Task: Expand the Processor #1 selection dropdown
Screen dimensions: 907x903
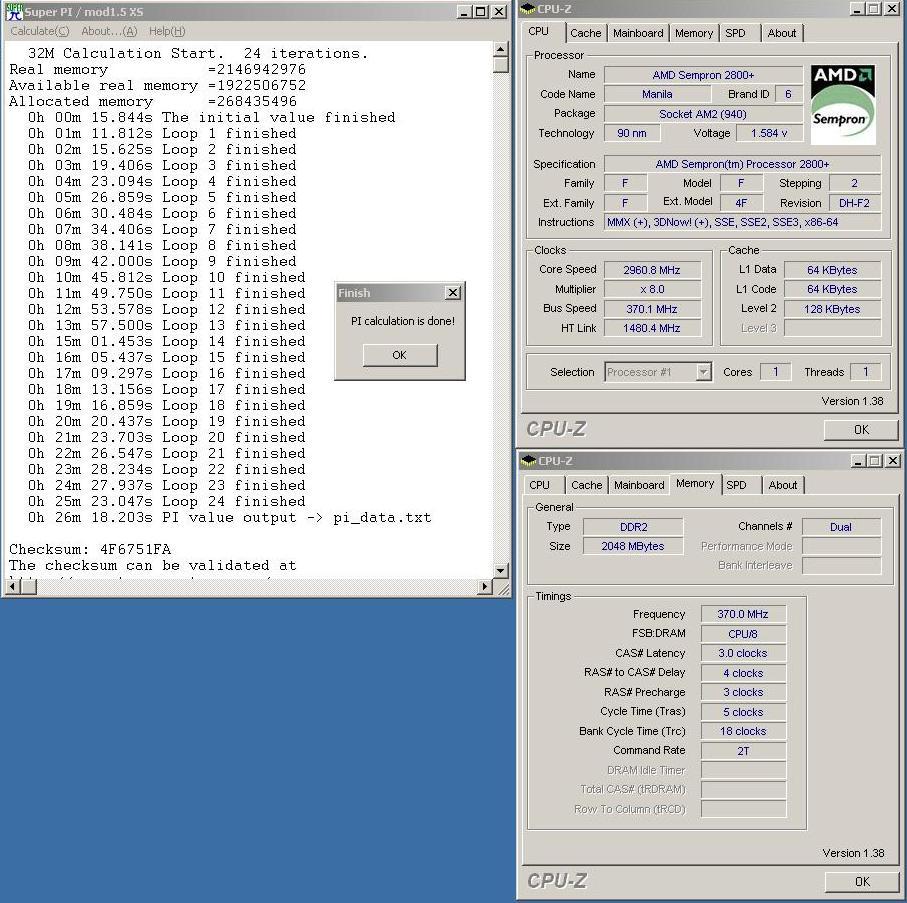Action: pyautogui.click(x=703, y=372)
